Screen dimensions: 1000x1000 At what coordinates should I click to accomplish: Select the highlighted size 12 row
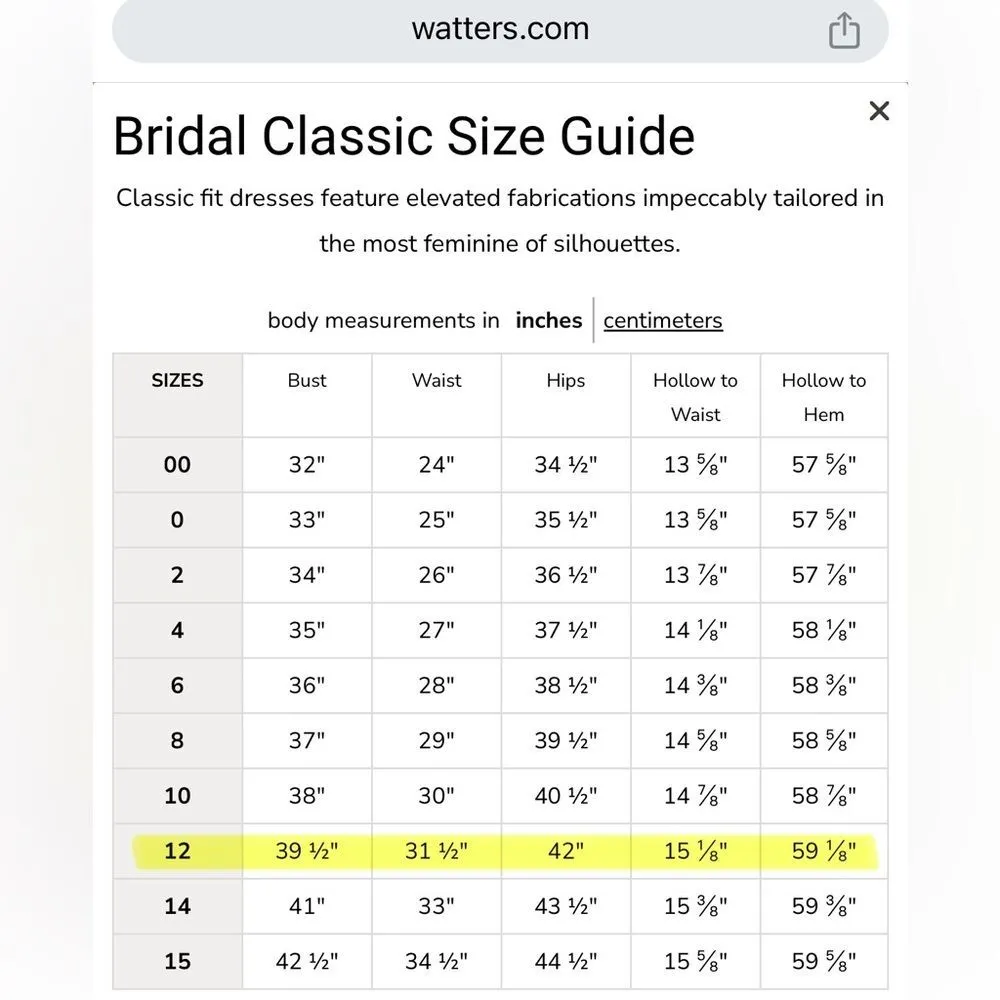(500, 851)
